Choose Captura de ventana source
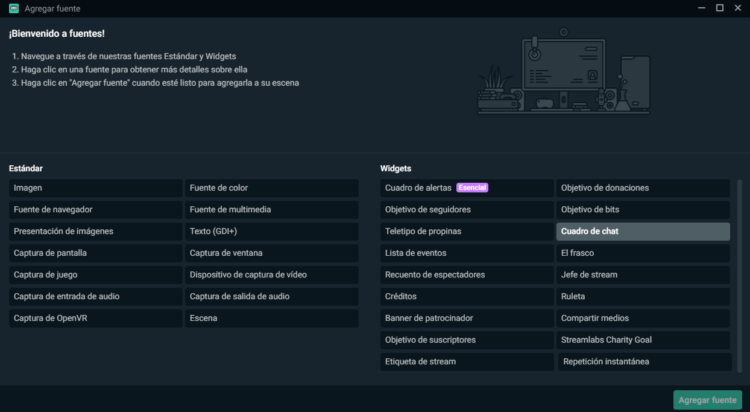 click(x=272, y=253)
